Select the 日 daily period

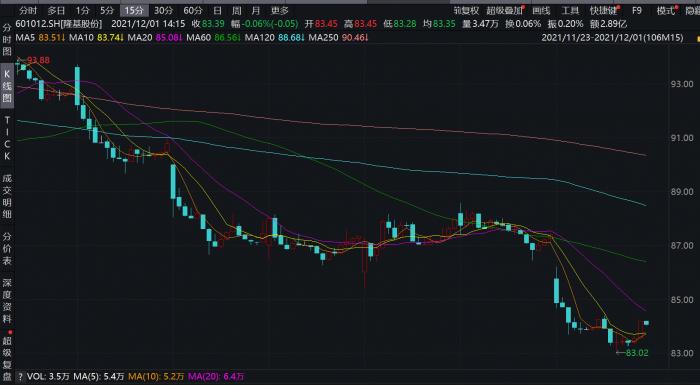(x=217, y=11)
